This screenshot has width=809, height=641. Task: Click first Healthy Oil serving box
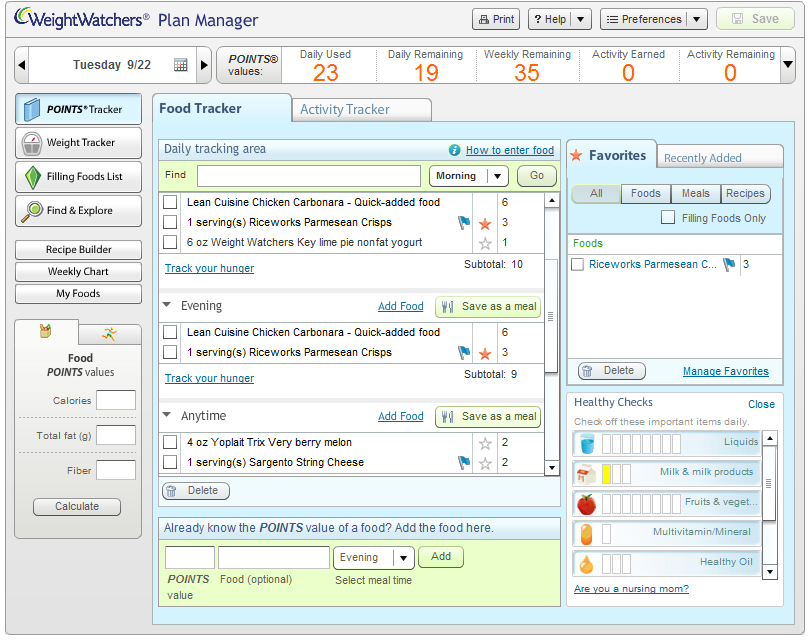point(607,564)
